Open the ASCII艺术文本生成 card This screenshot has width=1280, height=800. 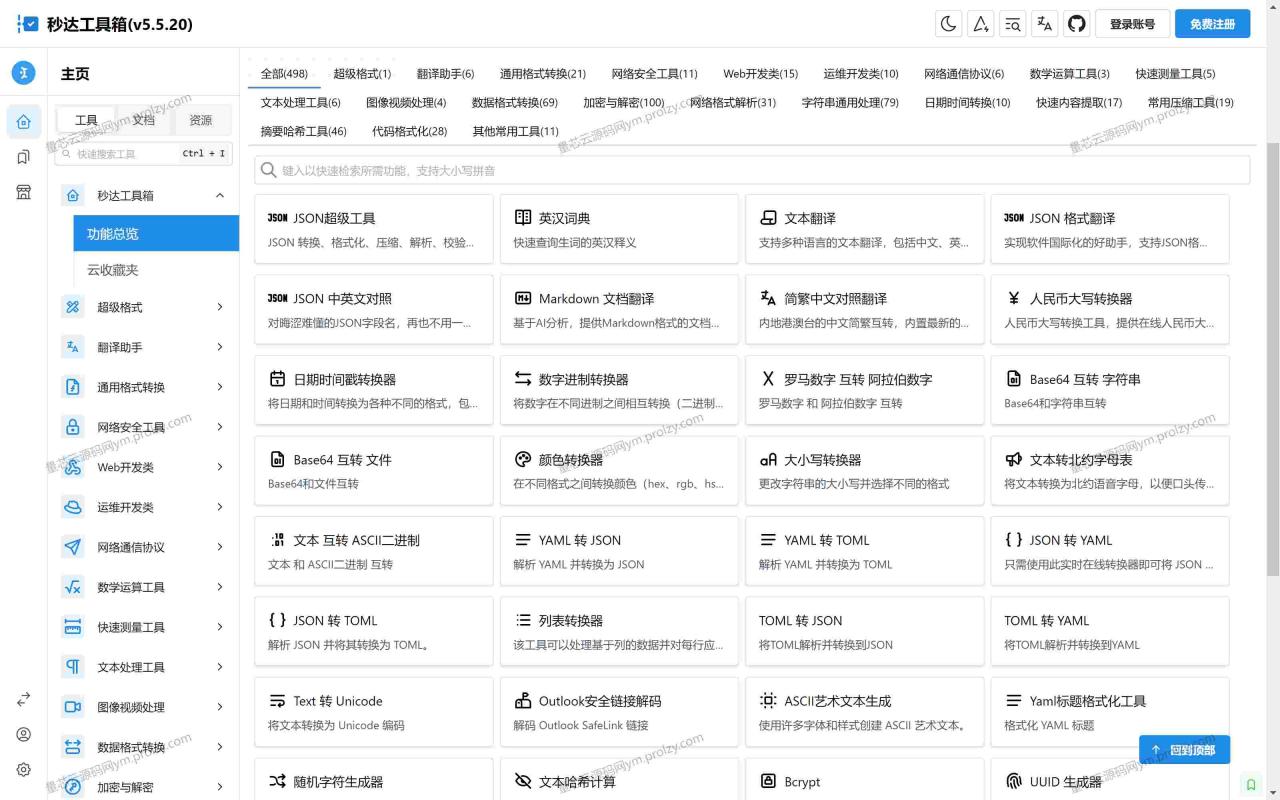[864, 712]
